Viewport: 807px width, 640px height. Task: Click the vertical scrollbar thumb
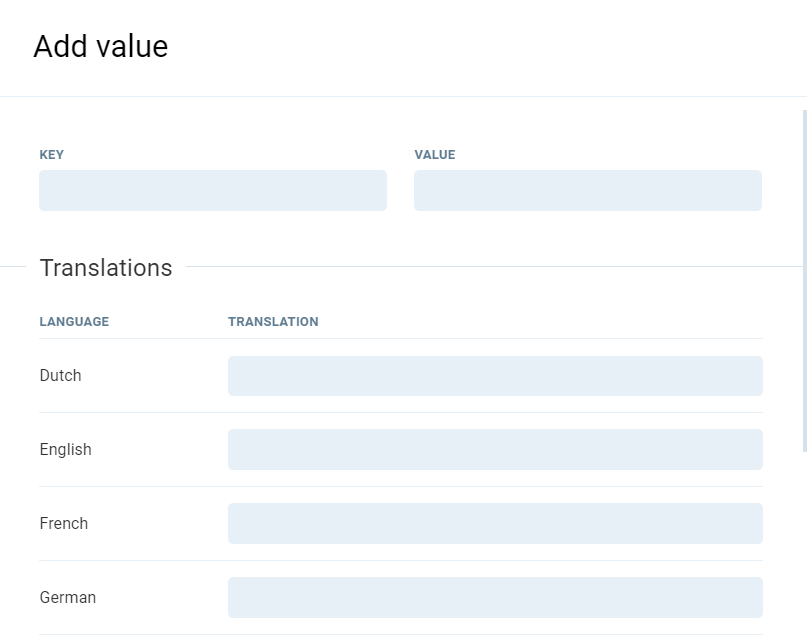click(x=804, y=270)
